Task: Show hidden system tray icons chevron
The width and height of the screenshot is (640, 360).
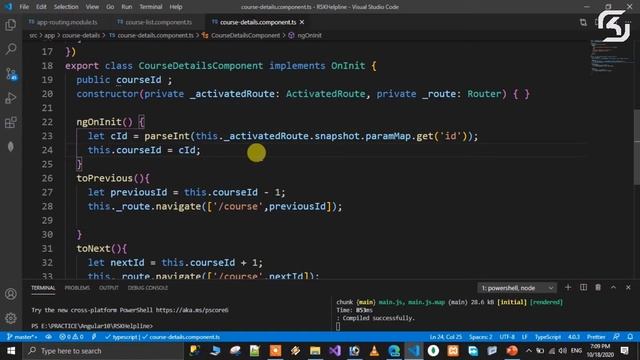Action: 529,351
